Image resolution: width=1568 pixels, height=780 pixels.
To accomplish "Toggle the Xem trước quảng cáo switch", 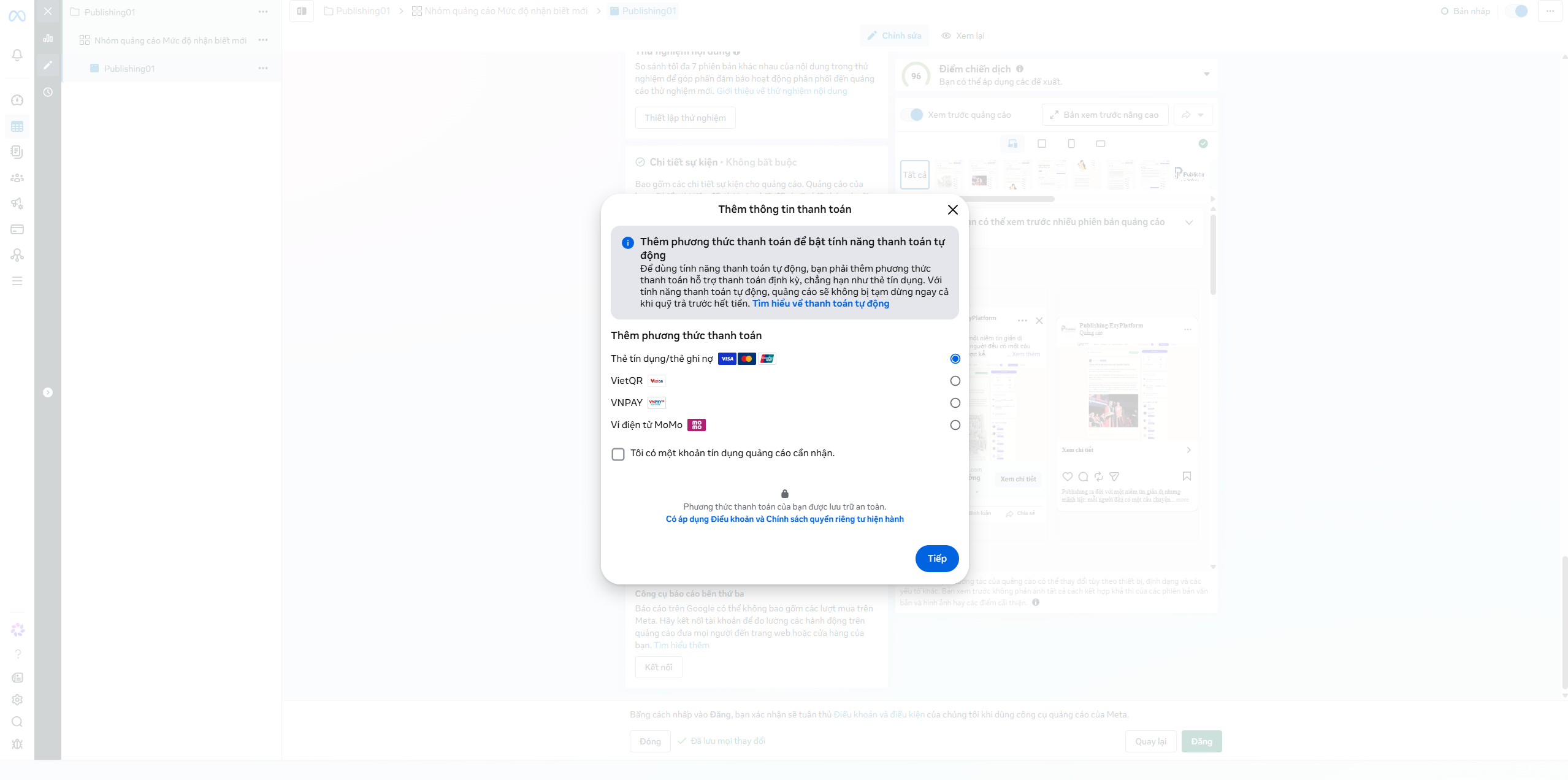I will click(x=912, y=115).
